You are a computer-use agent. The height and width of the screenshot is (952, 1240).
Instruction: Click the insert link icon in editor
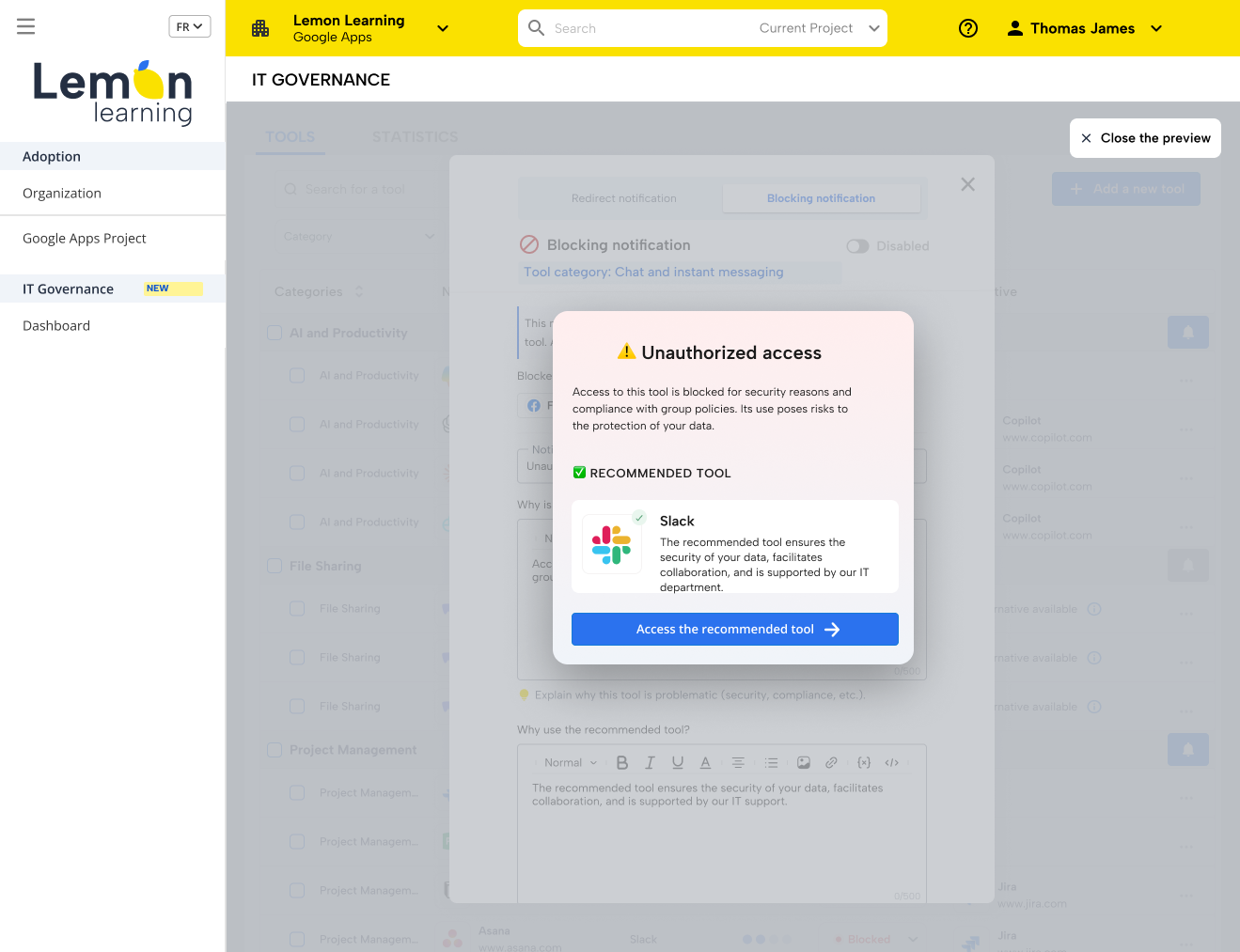831,762
